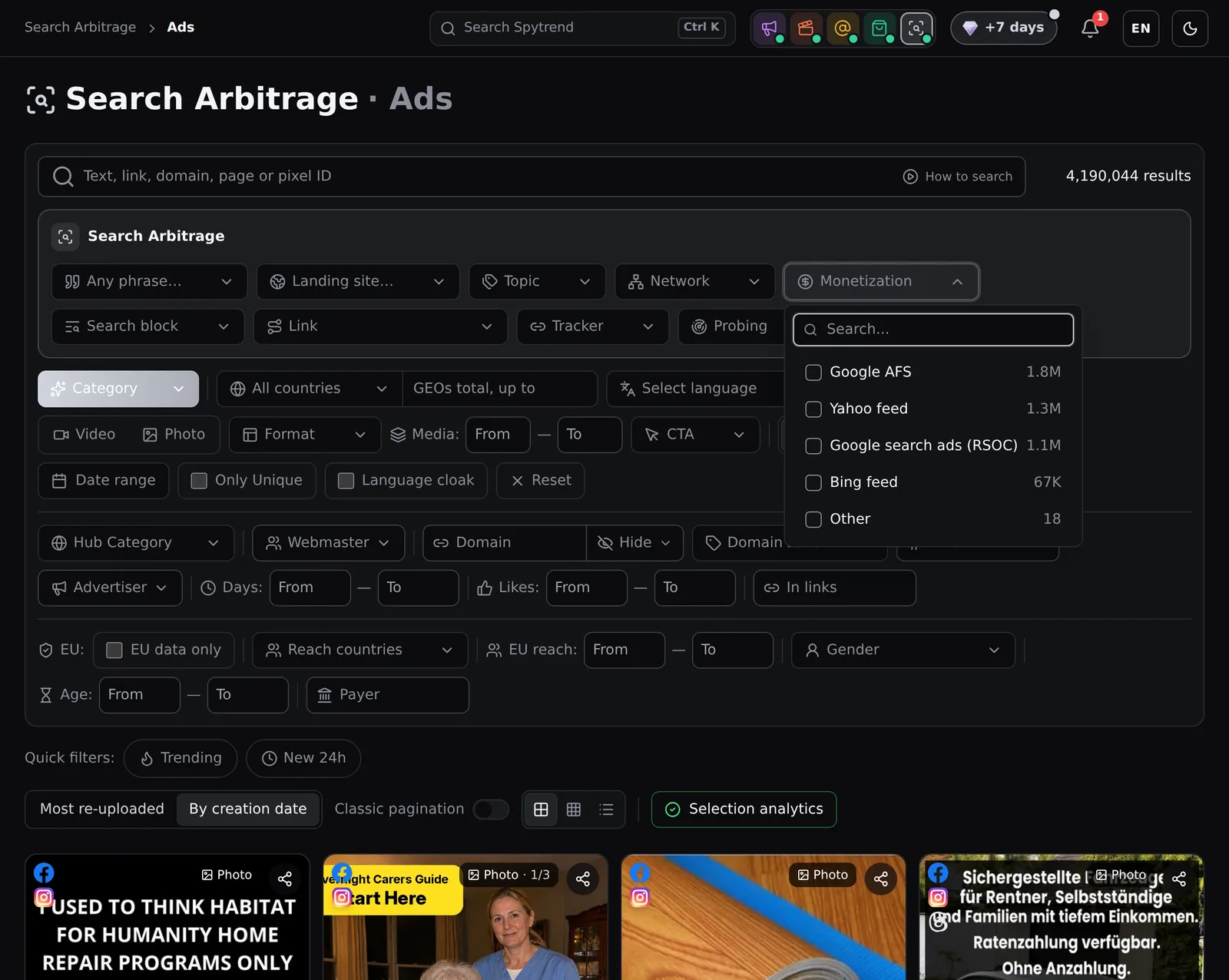Open the clapperboard video module icon
The width and height of the screenshot is (1229, 980).
coord(806,28)
